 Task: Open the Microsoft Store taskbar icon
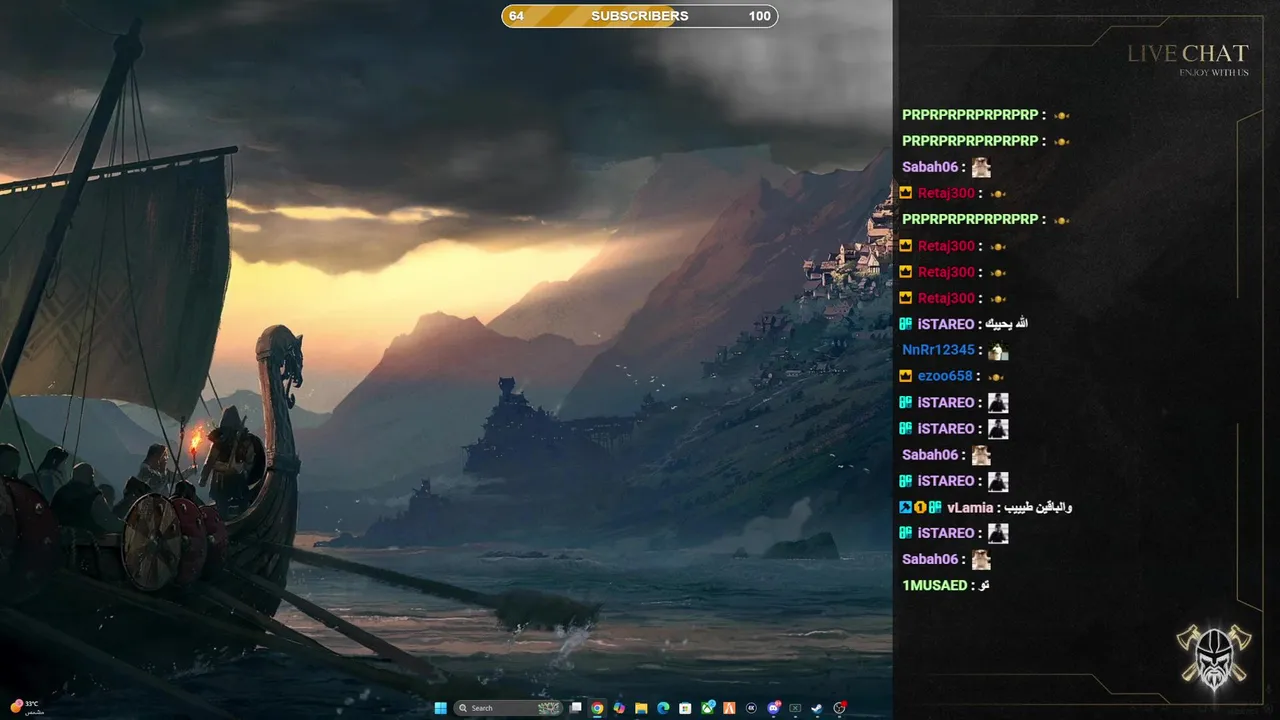coord(685,708)
